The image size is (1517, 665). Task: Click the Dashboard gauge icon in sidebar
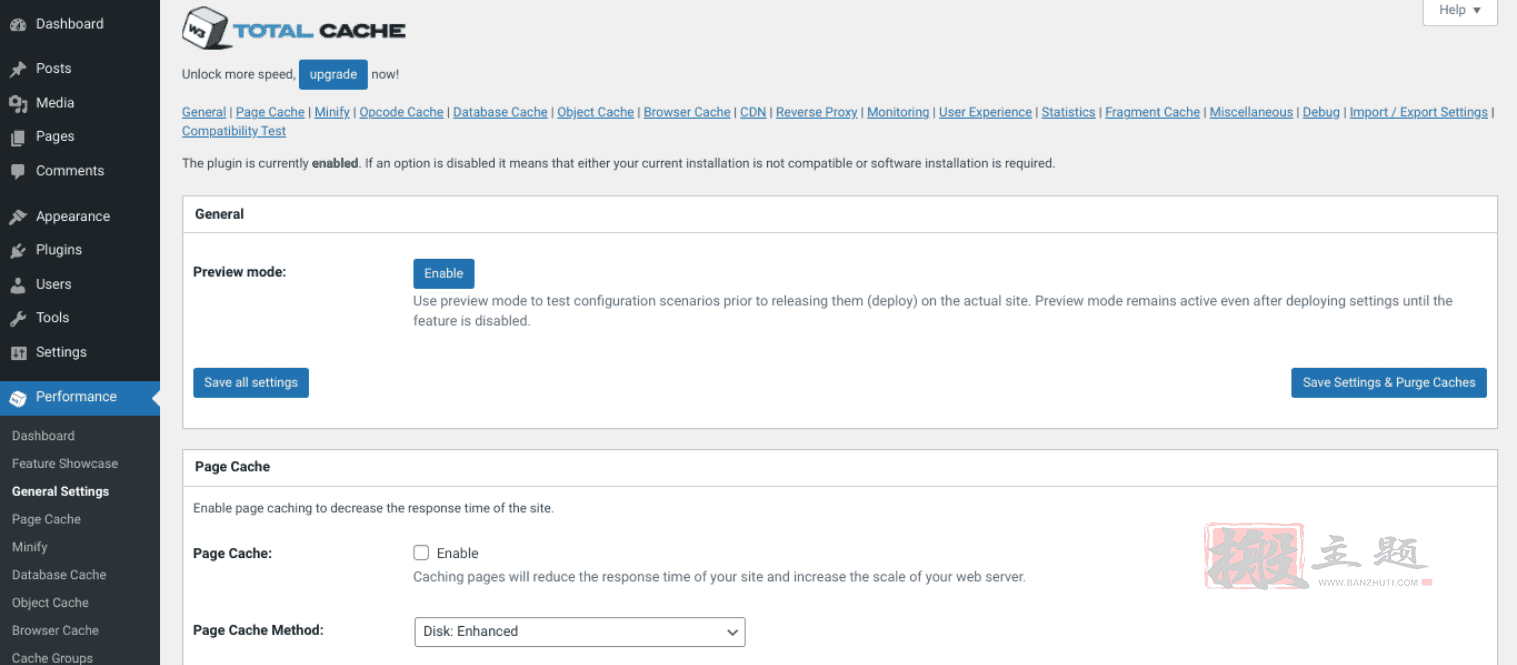[x=18, y=25]
